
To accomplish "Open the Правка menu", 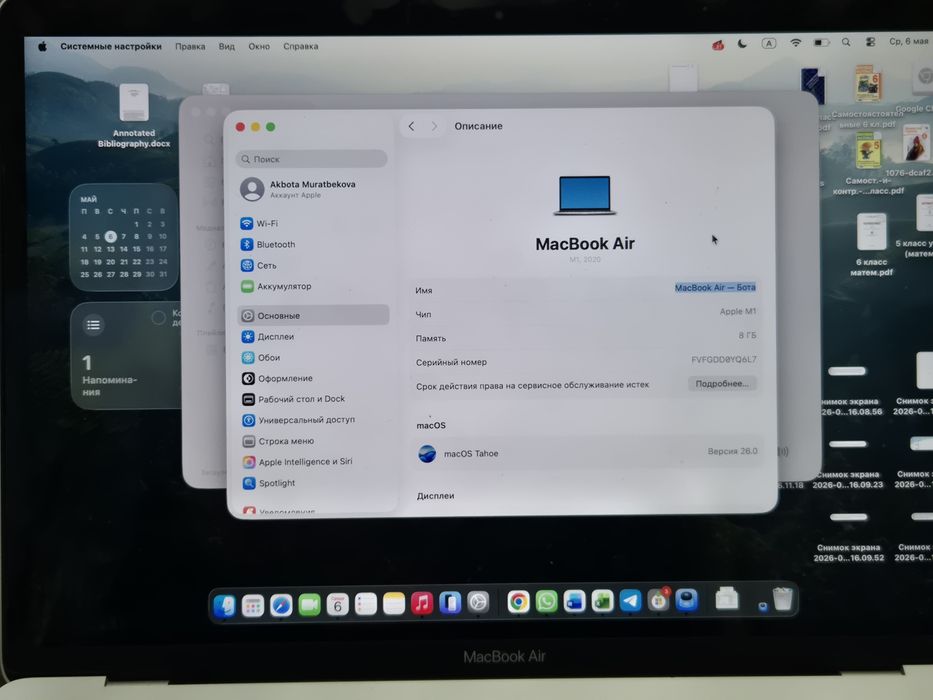I will pyautogui.click(x=190, y=46).
